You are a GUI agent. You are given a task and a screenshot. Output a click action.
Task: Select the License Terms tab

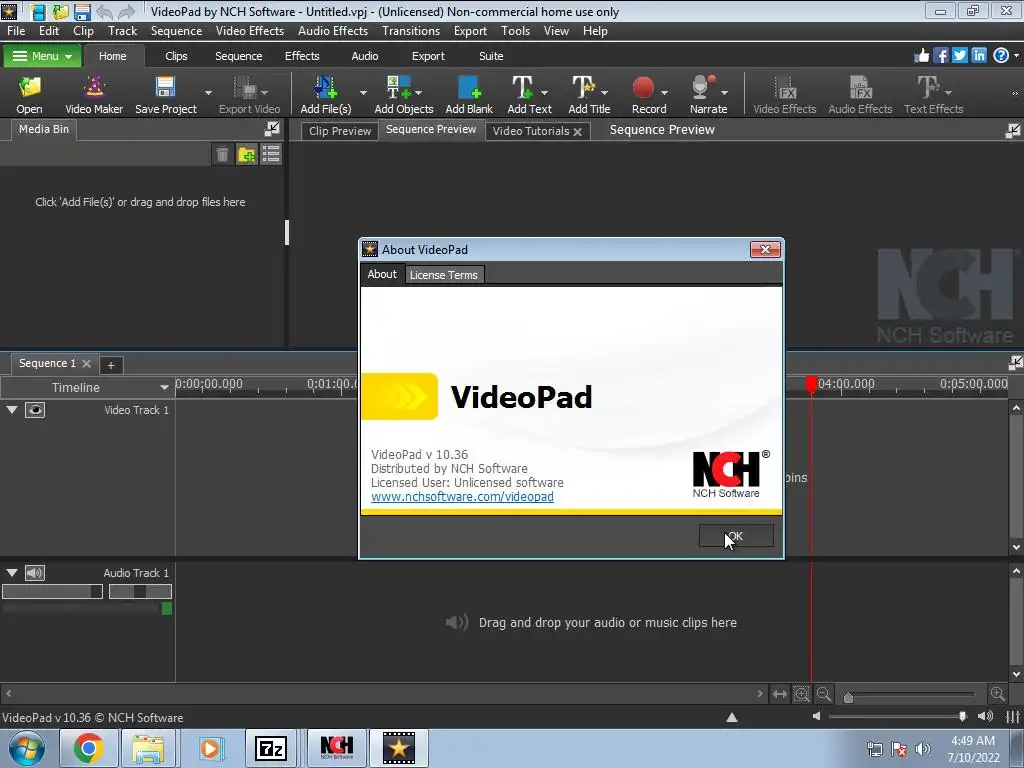(x=443, y=275)
